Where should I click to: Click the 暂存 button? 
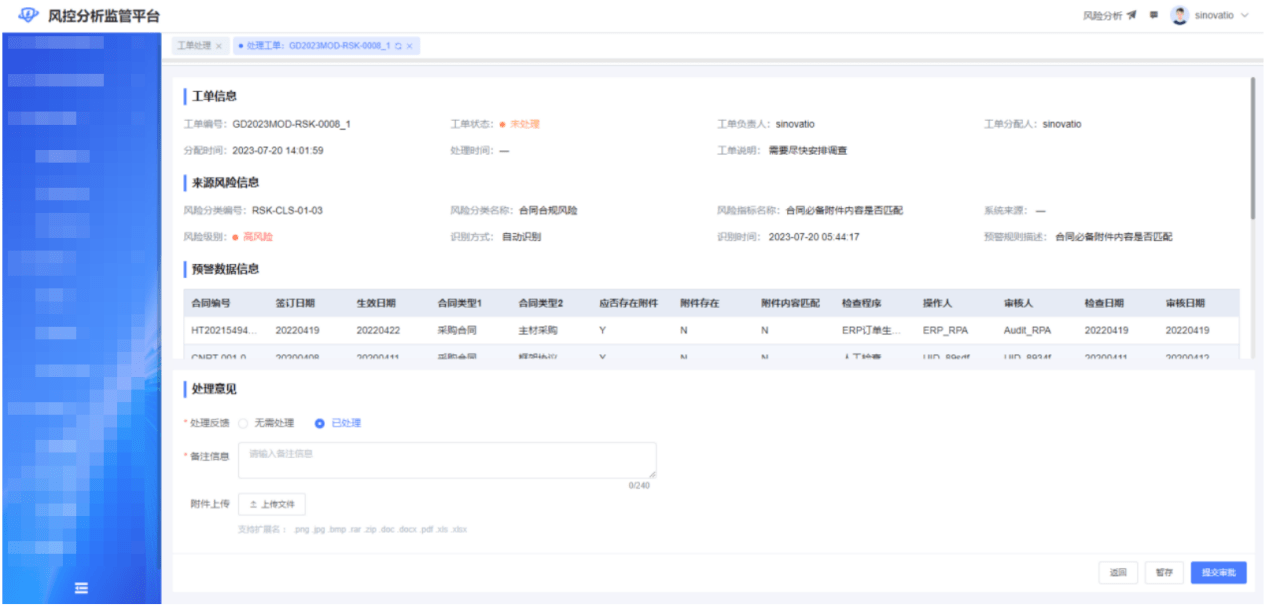pos(1164,573)
